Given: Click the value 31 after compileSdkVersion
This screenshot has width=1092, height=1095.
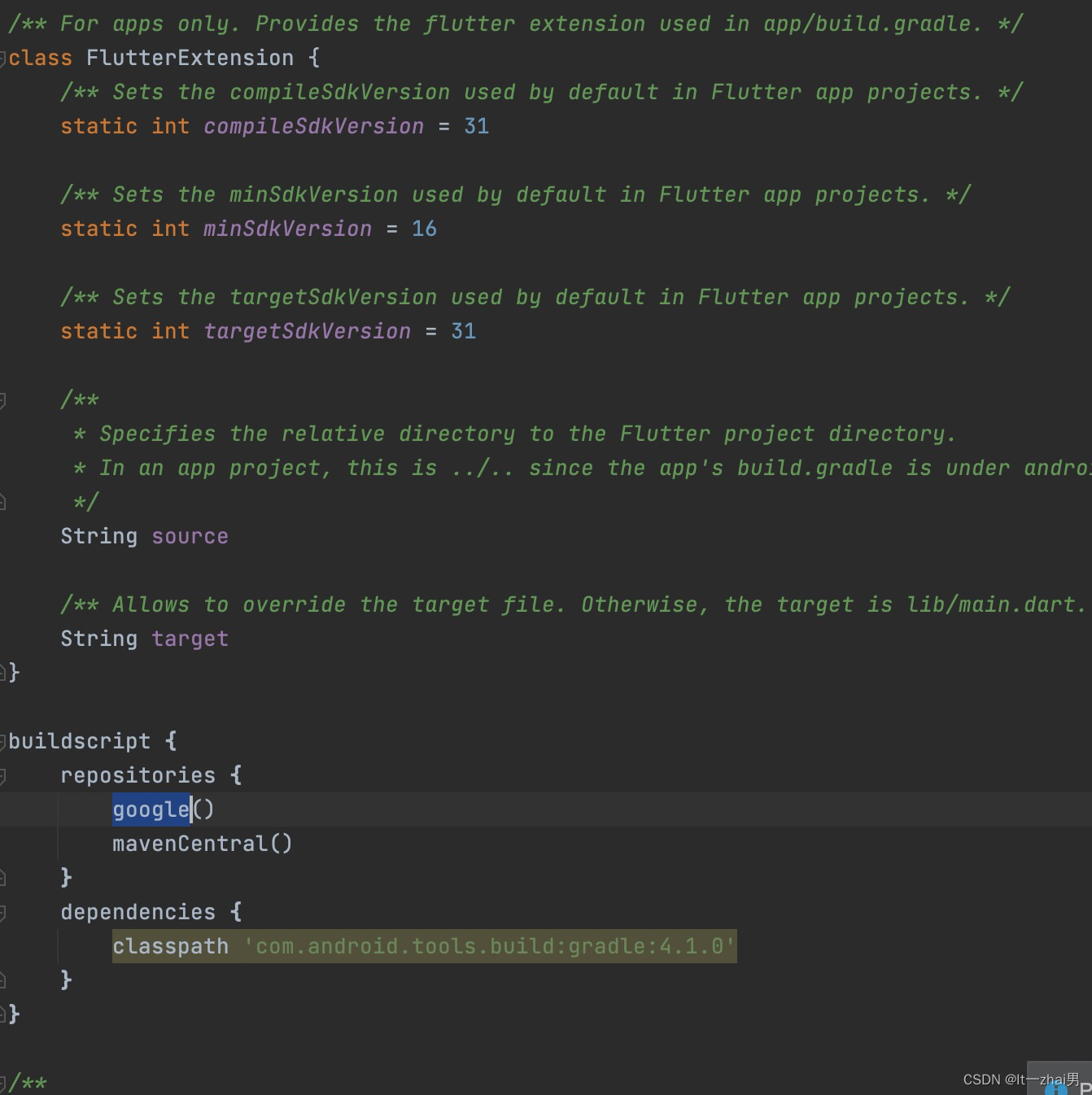Looking at the screenshot, I should point(476,126).
